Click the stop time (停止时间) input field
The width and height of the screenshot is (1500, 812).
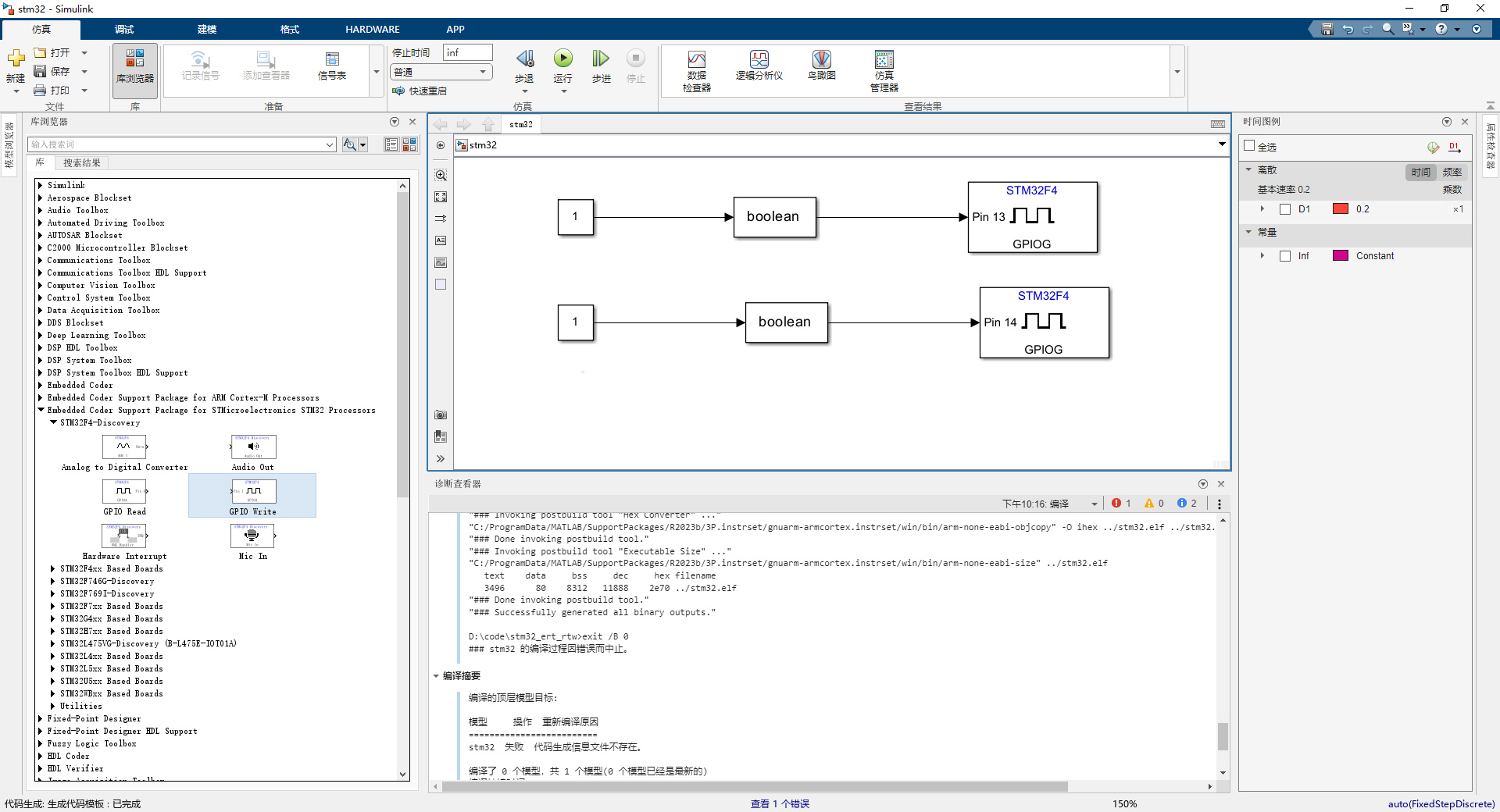coord(467,52)
